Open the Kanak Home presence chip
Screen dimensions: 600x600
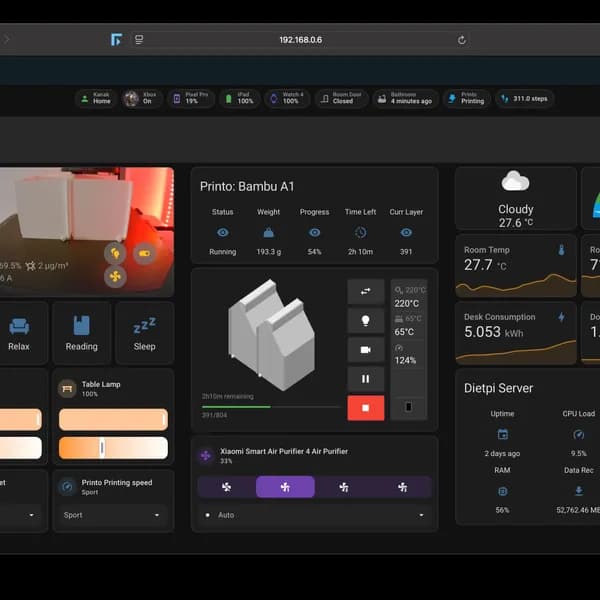[96, 98]
